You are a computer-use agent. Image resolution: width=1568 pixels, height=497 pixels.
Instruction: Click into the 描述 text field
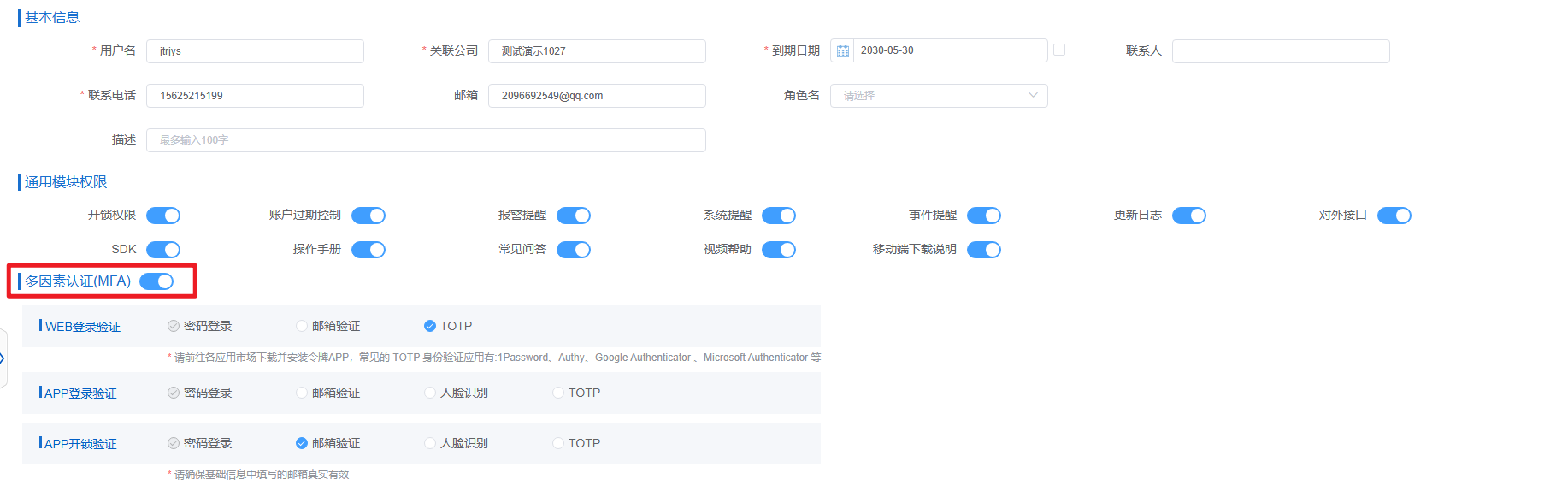pyautogui.click(x=426, y=140)
